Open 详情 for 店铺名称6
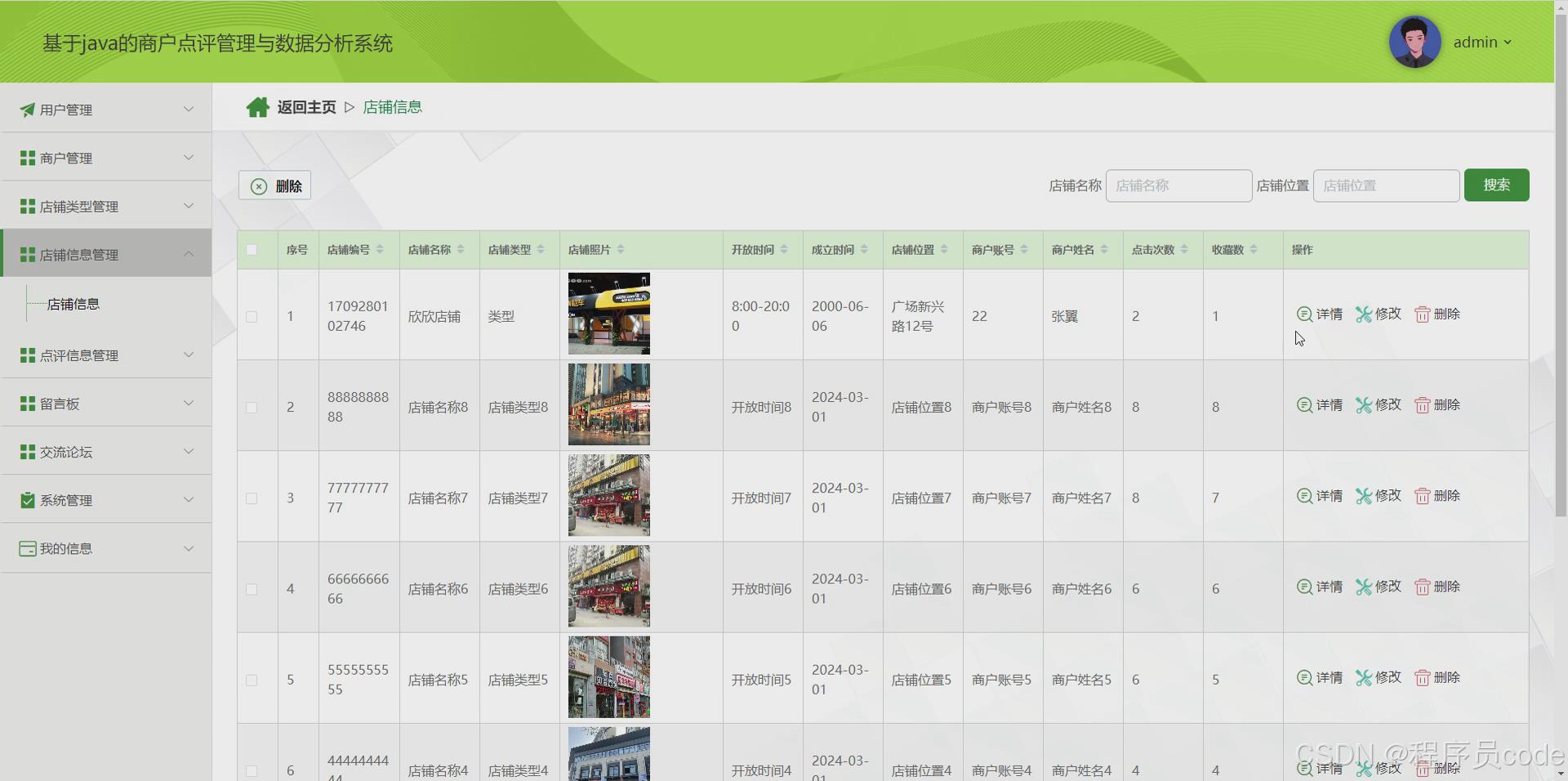 [x=1320, y=587]
